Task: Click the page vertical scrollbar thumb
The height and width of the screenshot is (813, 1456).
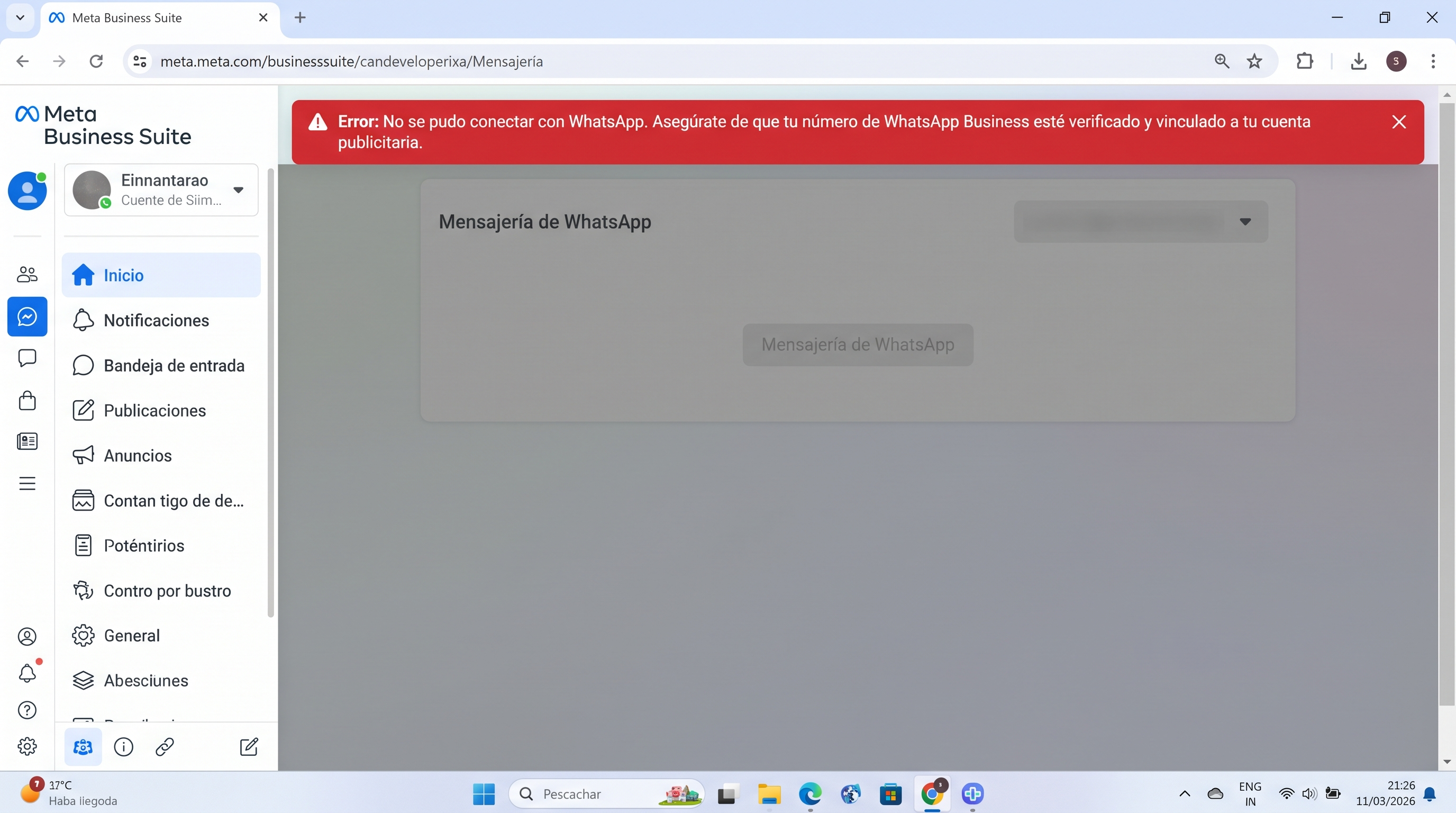Action: coord(1446,404)
